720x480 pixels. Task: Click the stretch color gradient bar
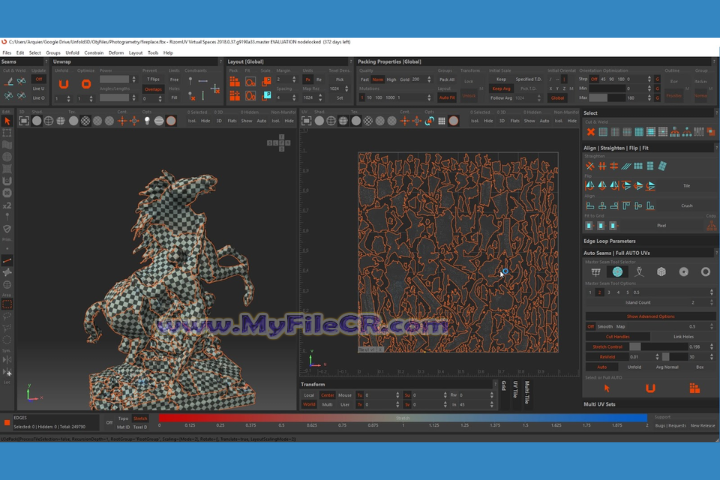coord(403,418)
